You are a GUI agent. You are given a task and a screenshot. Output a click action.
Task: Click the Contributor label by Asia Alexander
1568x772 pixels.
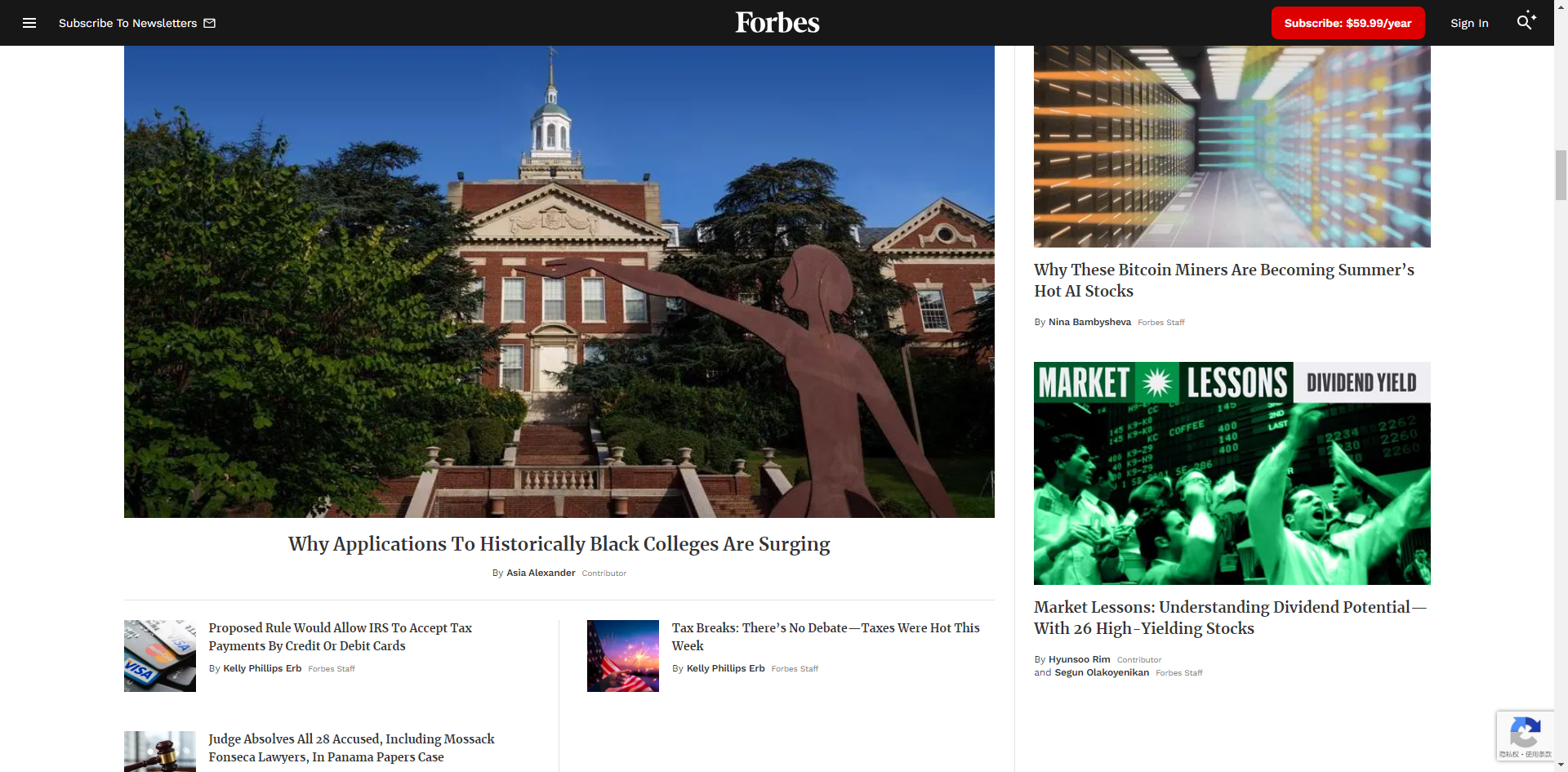(x=604, y=573)
